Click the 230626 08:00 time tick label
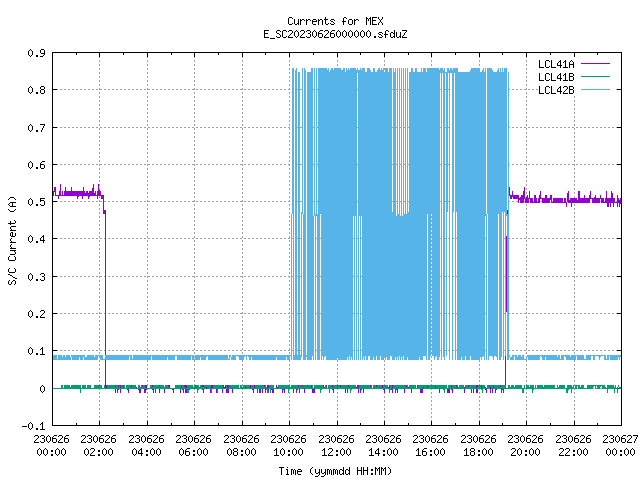The height and width of the screenshot is (480, 640). pos(241,446)
